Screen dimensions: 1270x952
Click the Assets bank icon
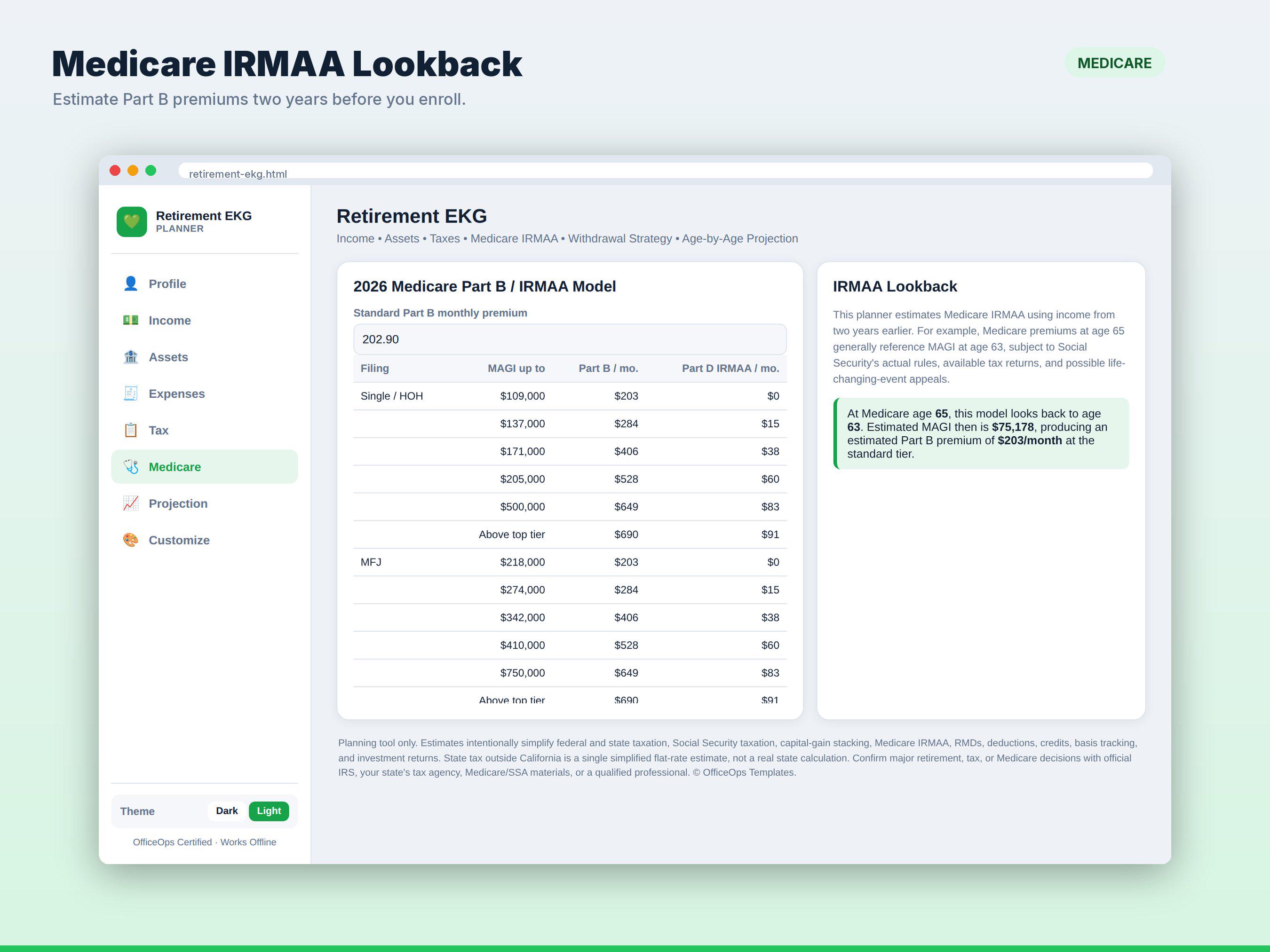pyautogui.click(x=131, y=357)
